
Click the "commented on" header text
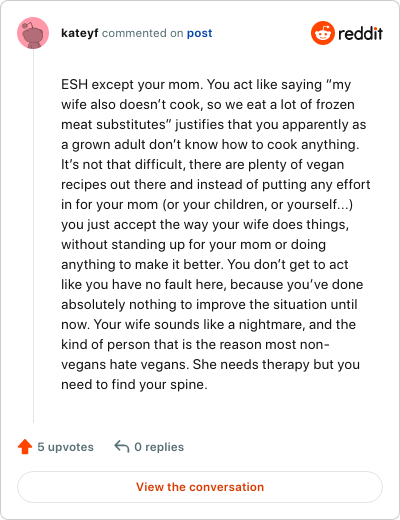click(x=143, y=33)
